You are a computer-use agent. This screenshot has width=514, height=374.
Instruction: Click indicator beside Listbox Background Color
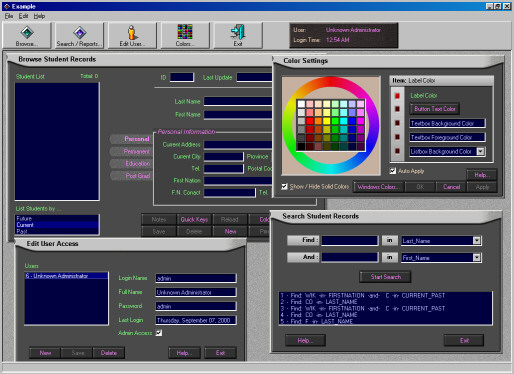click(x=397, y=151)
